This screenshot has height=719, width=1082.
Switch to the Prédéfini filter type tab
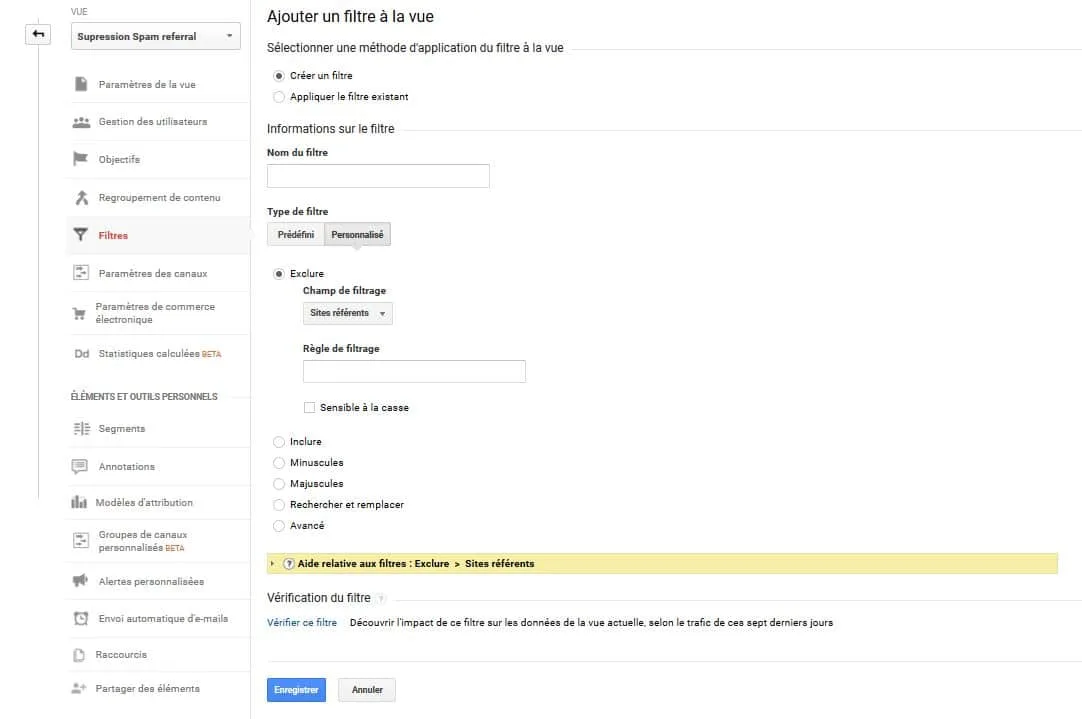pyautogui.click(x=295, y=235)
